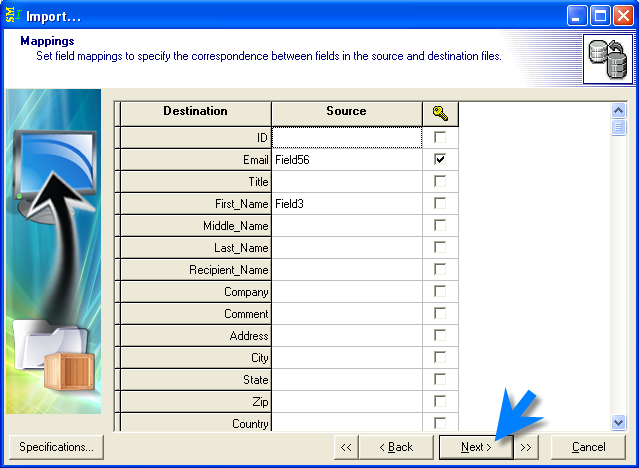
Task: Click the scrollbar down arrow
Action: pos(618,422)
